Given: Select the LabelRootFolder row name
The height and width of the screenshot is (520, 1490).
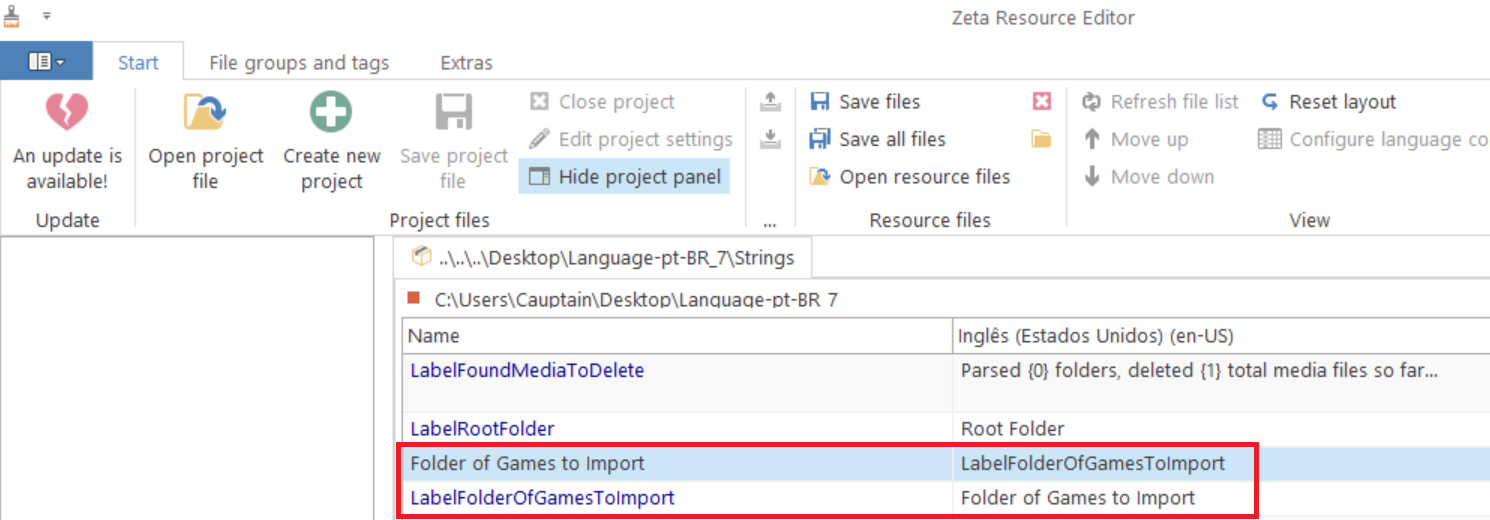Looking at the screenshot, I should pyautogui.click(x=482, y=428).
